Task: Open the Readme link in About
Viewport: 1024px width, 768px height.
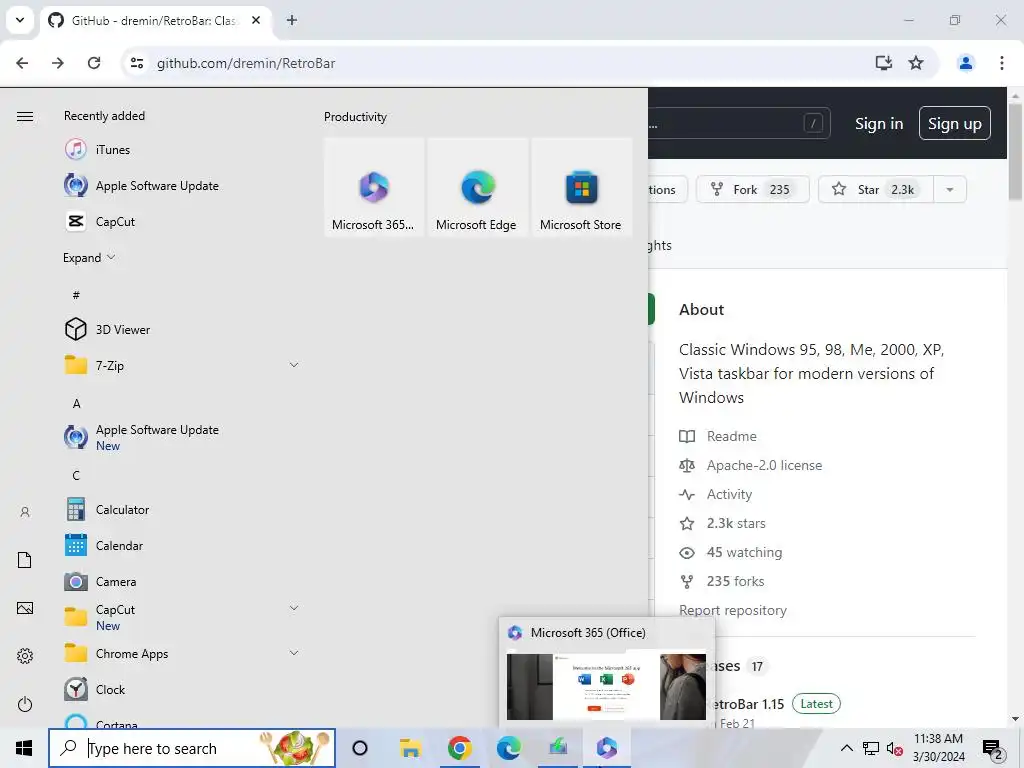Action: 731,436
